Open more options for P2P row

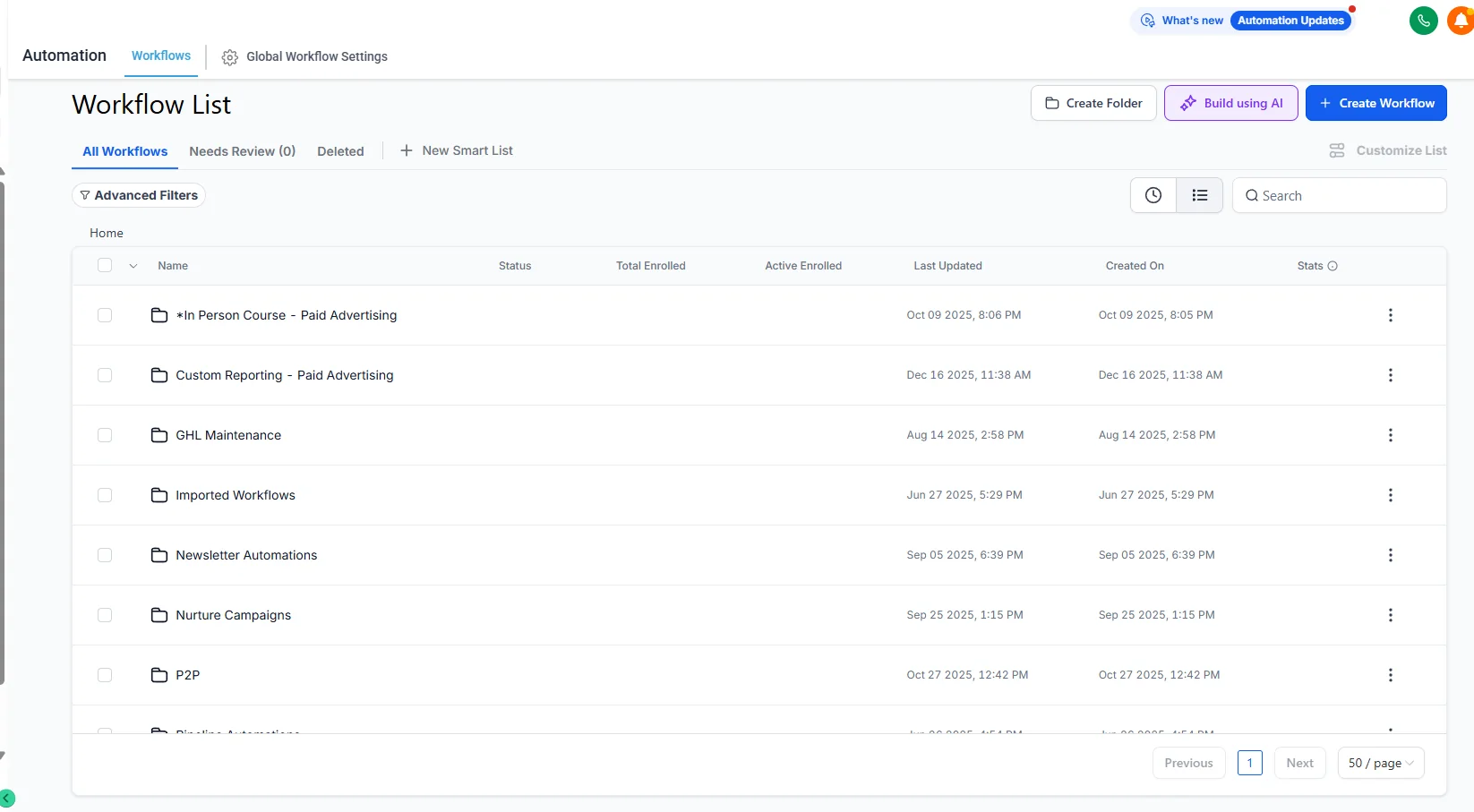point(1391,675)
